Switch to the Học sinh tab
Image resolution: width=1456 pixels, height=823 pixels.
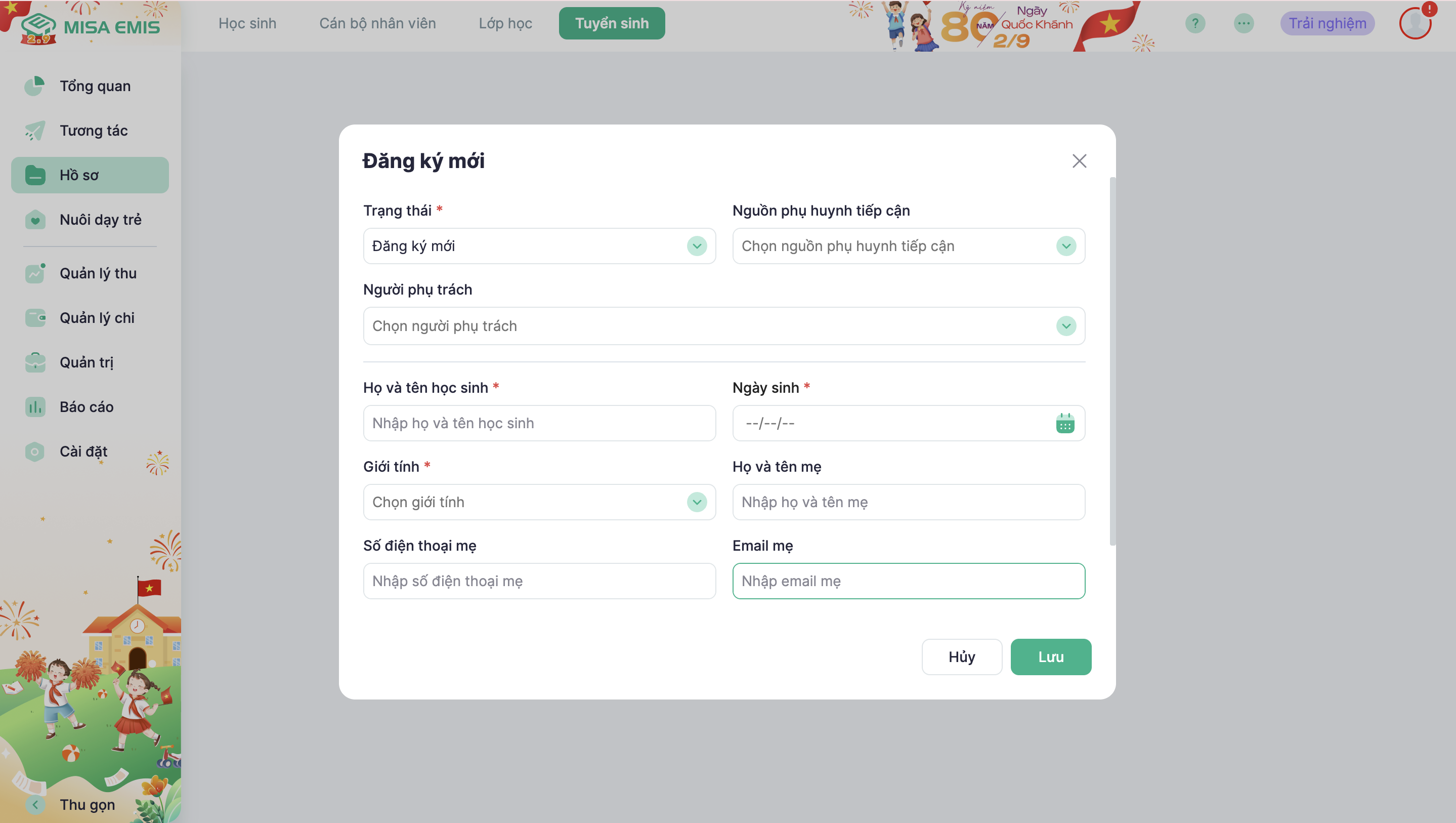pyautogui.click(x=247, y=23)
